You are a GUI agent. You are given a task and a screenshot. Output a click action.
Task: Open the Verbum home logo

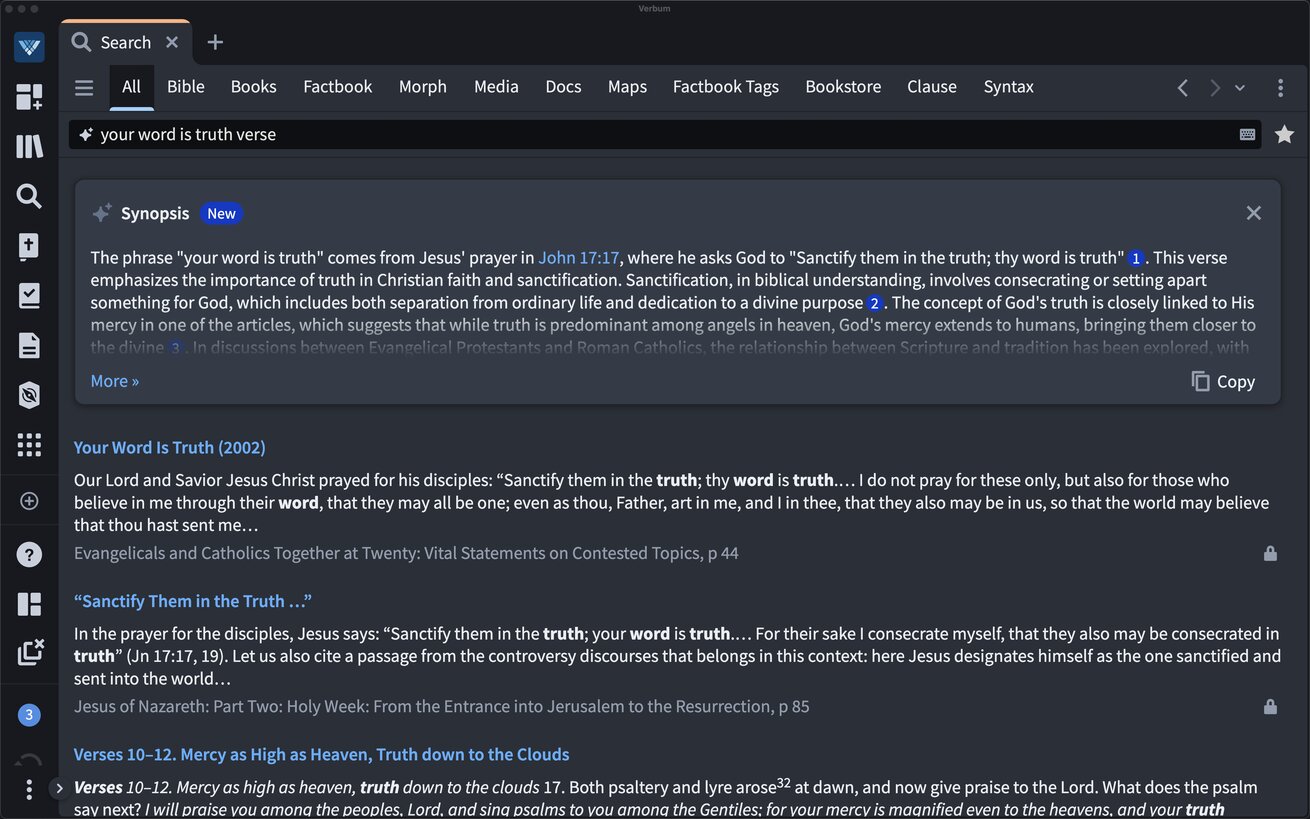(x=29, y=47)
